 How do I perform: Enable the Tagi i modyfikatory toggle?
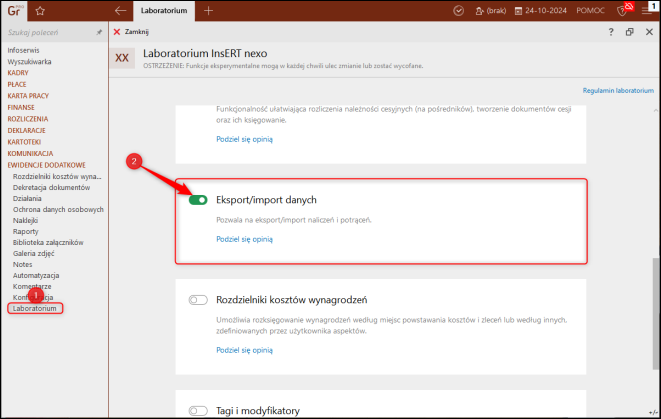[198, 411]
